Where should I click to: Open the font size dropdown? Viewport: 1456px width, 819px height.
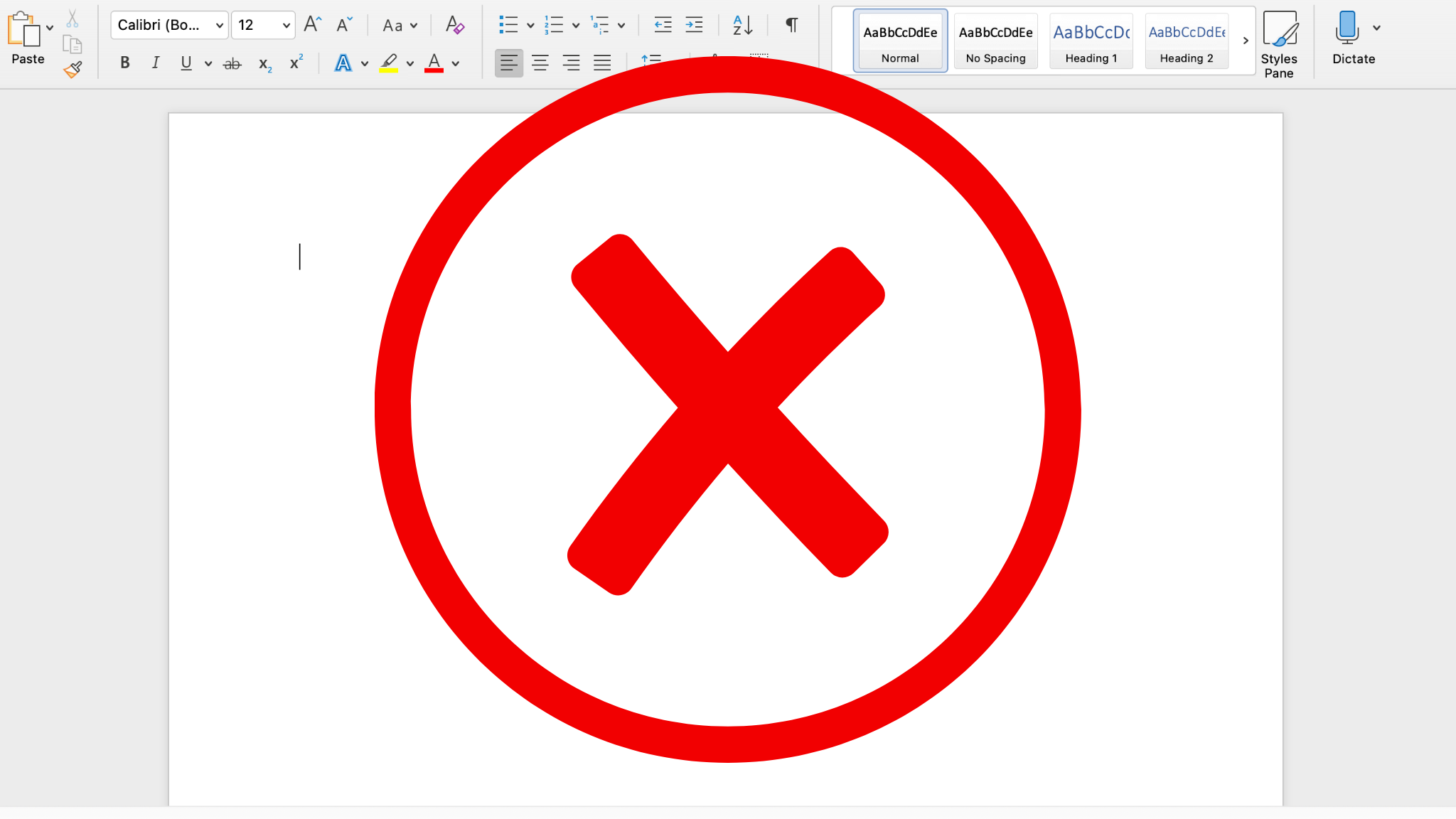[286, 26]
